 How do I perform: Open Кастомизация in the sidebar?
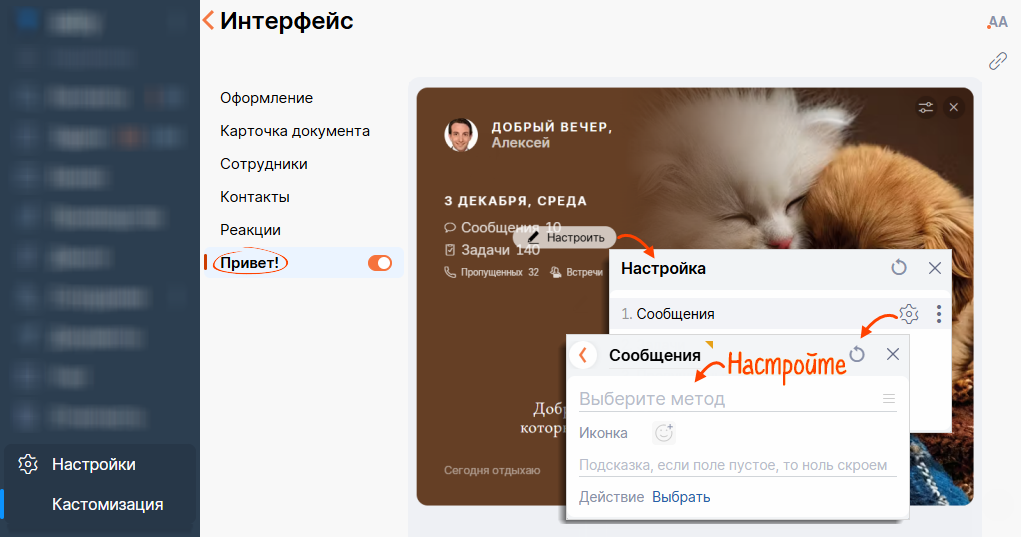click(x=107, y=504)
